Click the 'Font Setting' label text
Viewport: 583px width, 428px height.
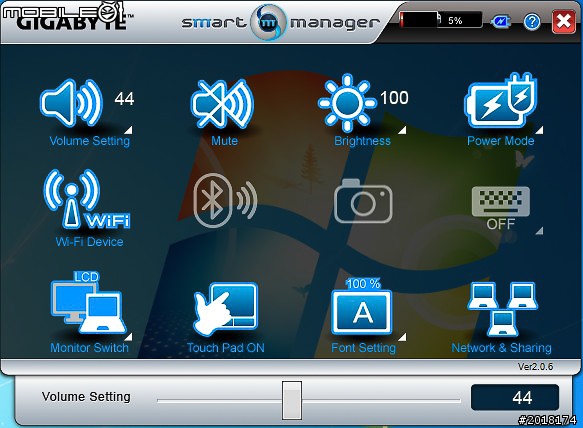[x=364, y=348]
